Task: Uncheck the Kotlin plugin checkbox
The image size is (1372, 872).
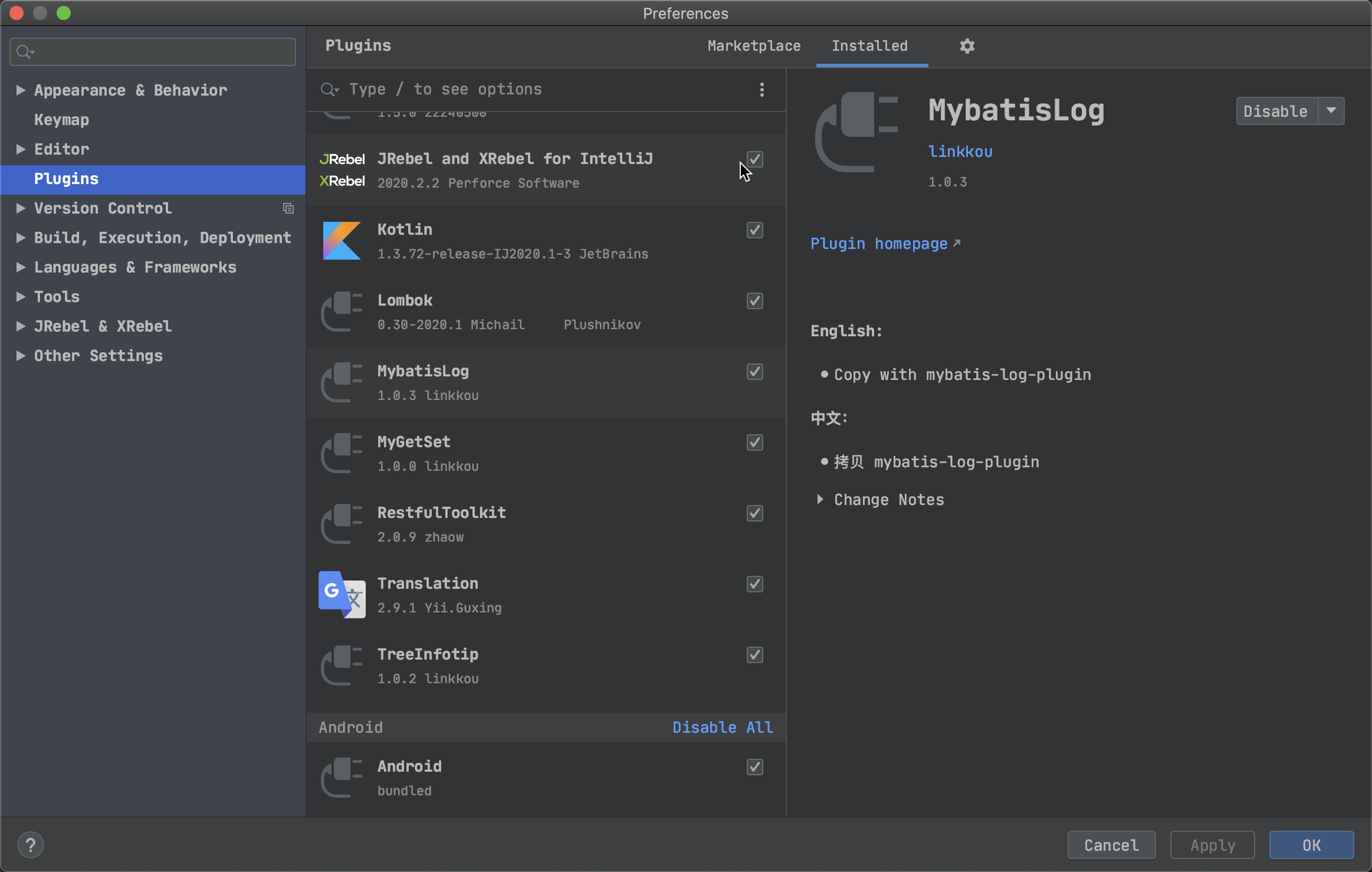Action: pos(754,230)
